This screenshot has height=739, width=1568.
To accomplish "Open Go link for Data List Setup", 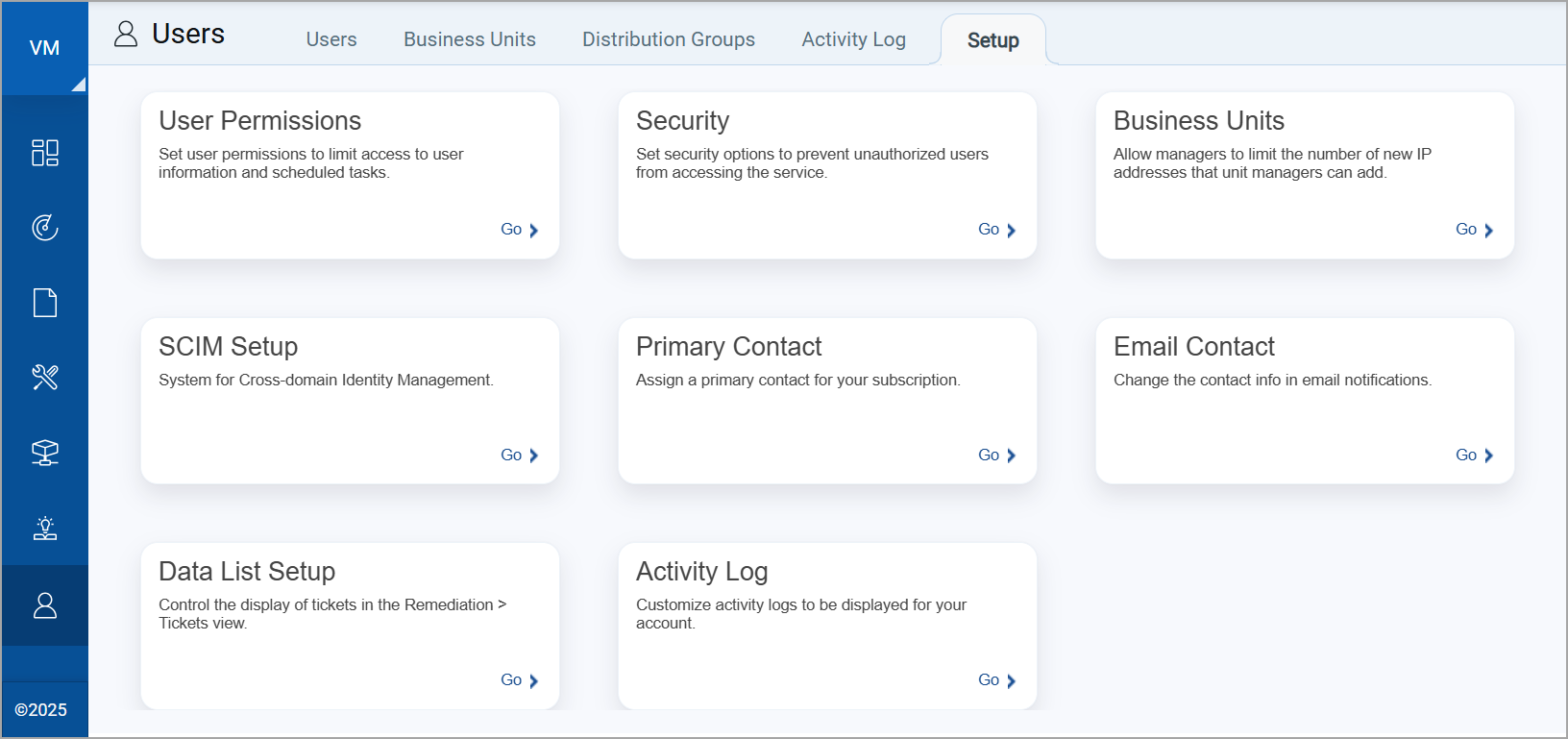I will (519, 680).
